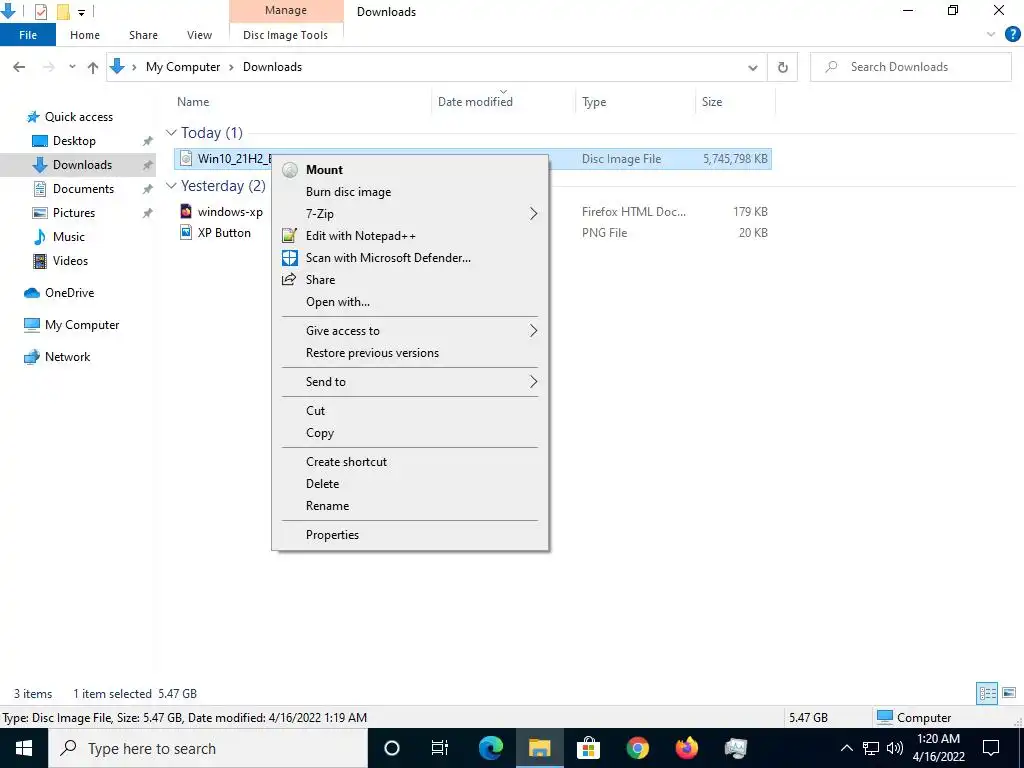1024x768 pixels.
Task: Expand the Give access to submenu
Action: click(410, 330)
